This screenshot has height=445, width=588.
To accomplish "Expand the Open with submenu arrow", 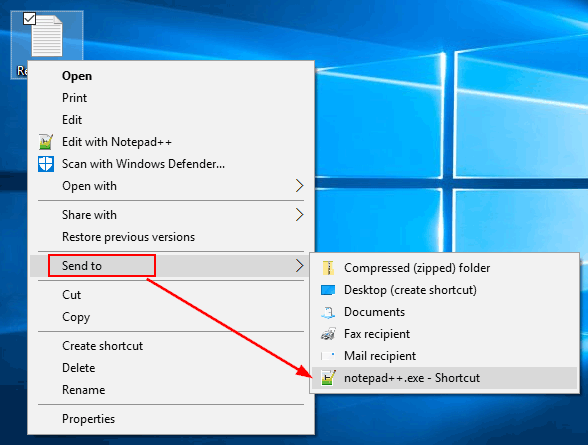I will tap(299, 186).
